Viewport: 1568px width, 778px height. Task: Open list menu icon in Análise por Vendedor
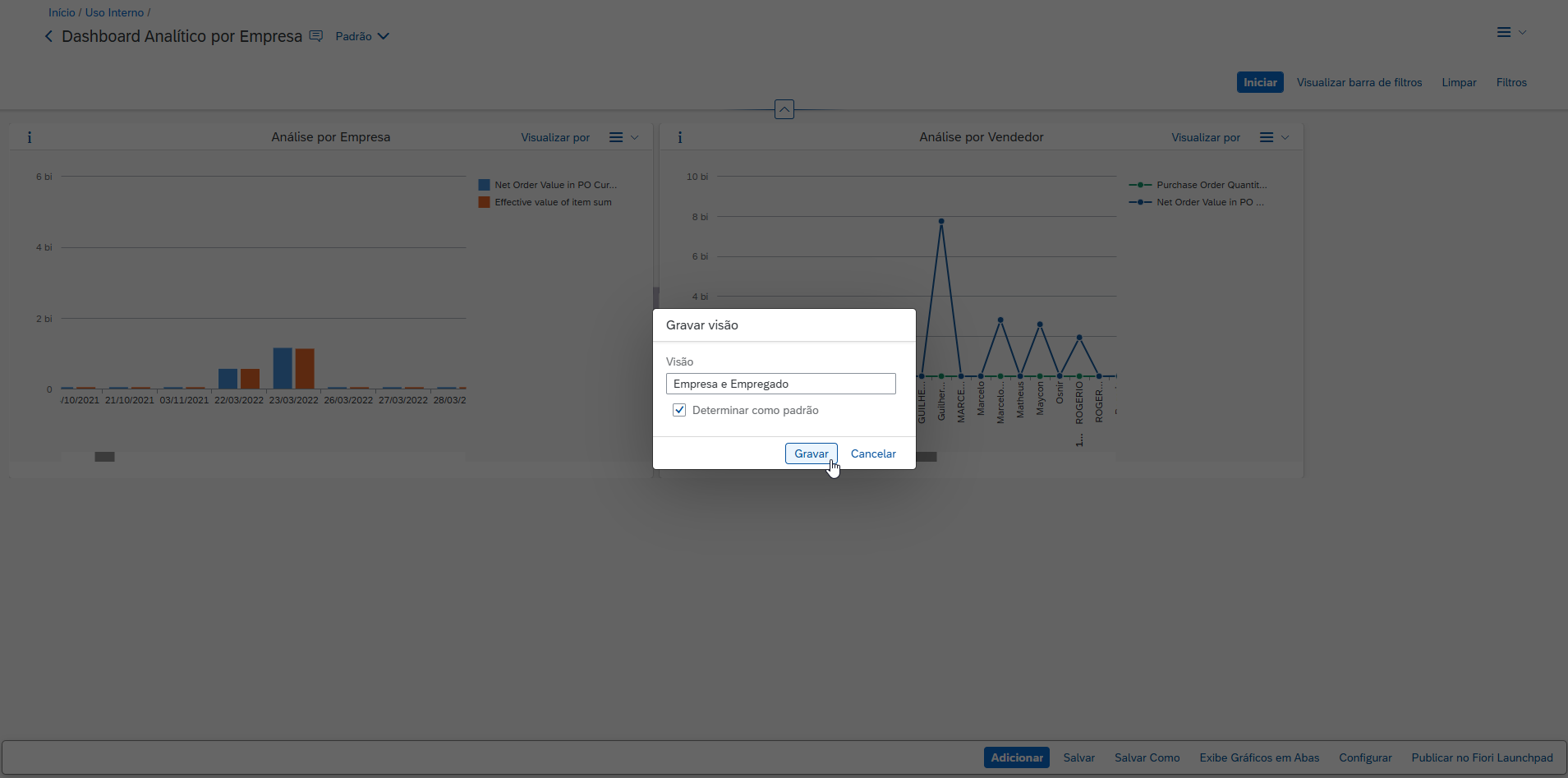point(1266,137)
